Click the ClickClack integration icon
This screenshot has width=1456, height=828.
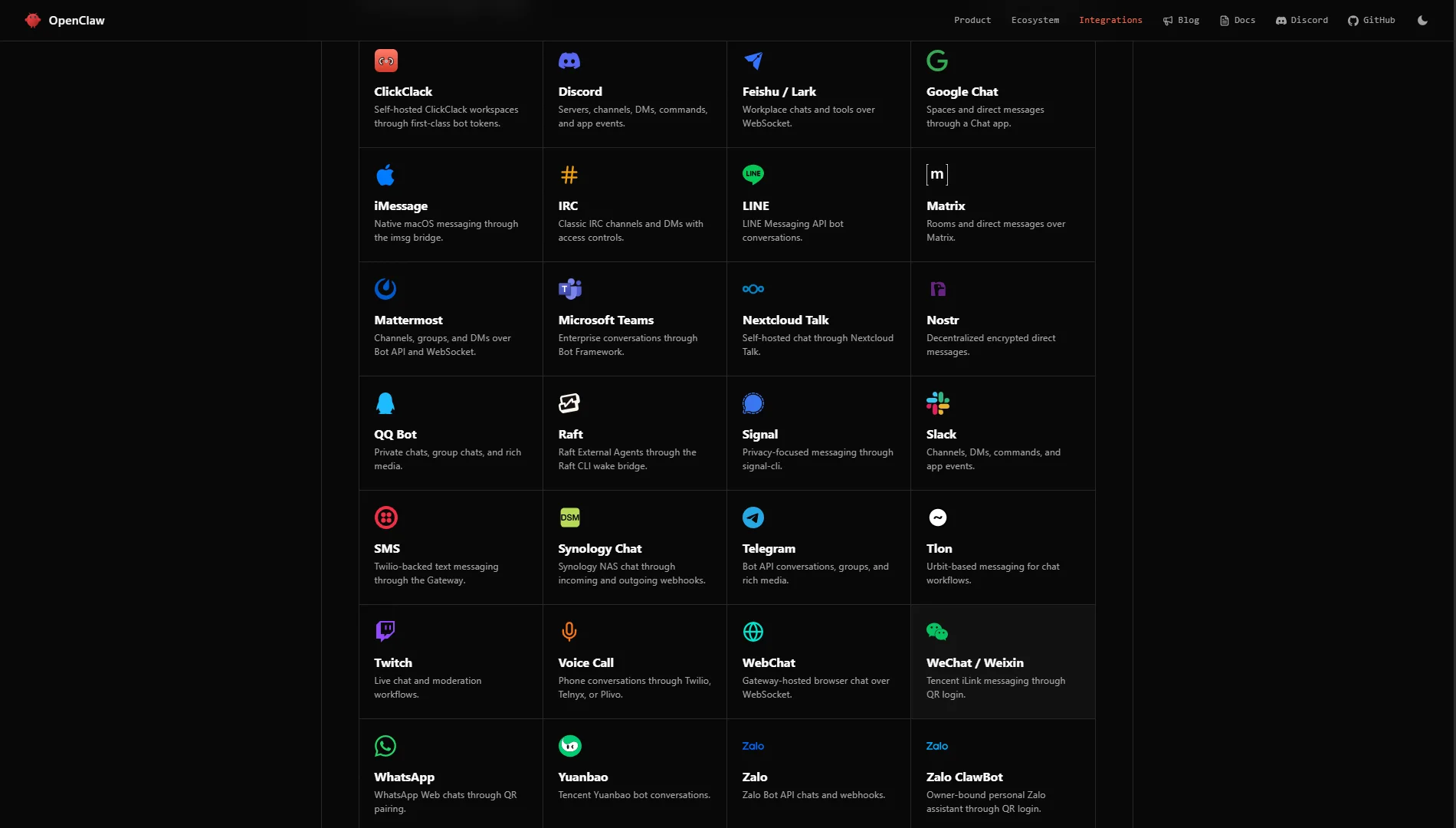tap(385, 61)
